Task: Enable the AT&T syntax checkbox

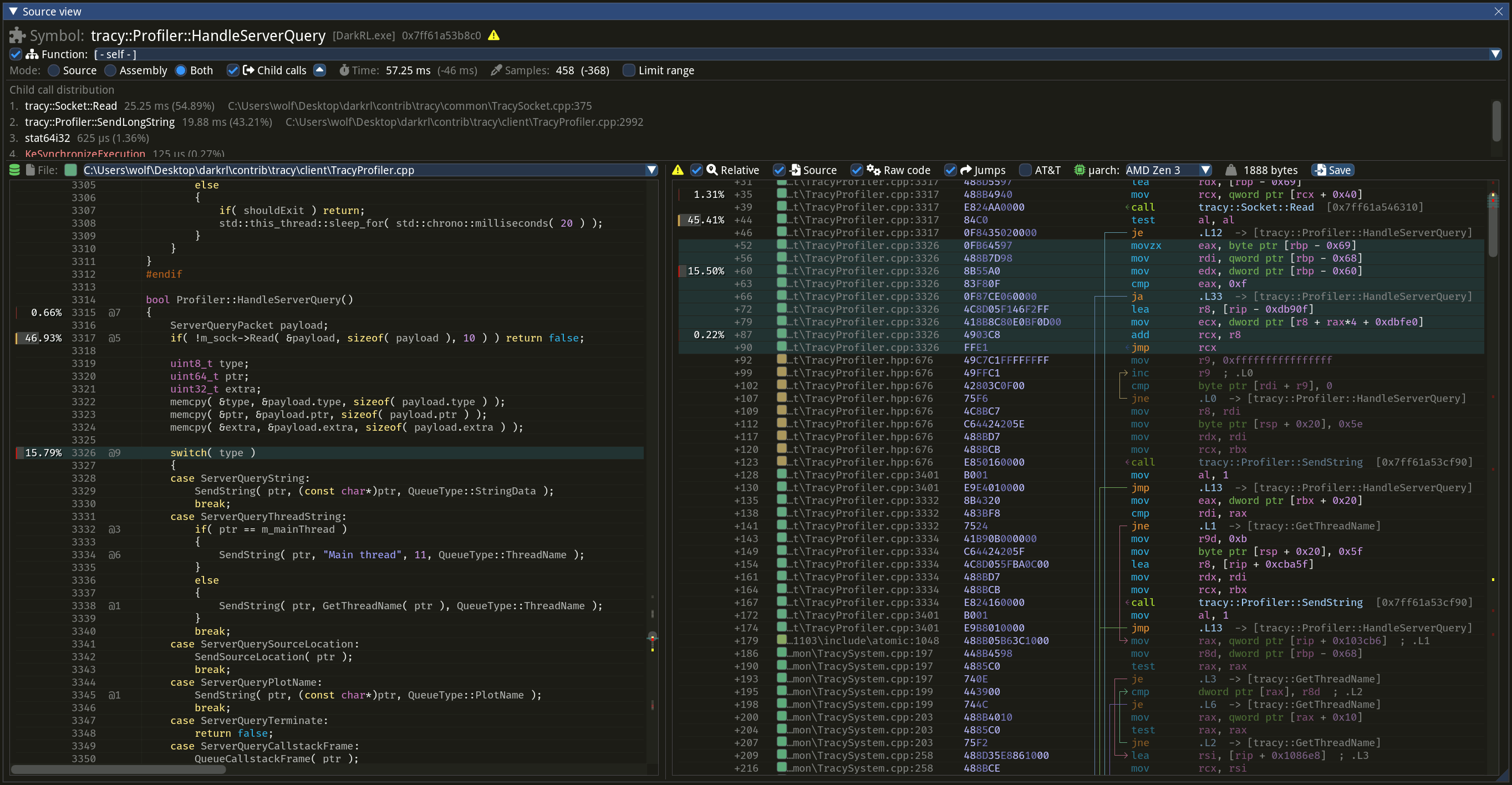Action: tap(1025, 170)
